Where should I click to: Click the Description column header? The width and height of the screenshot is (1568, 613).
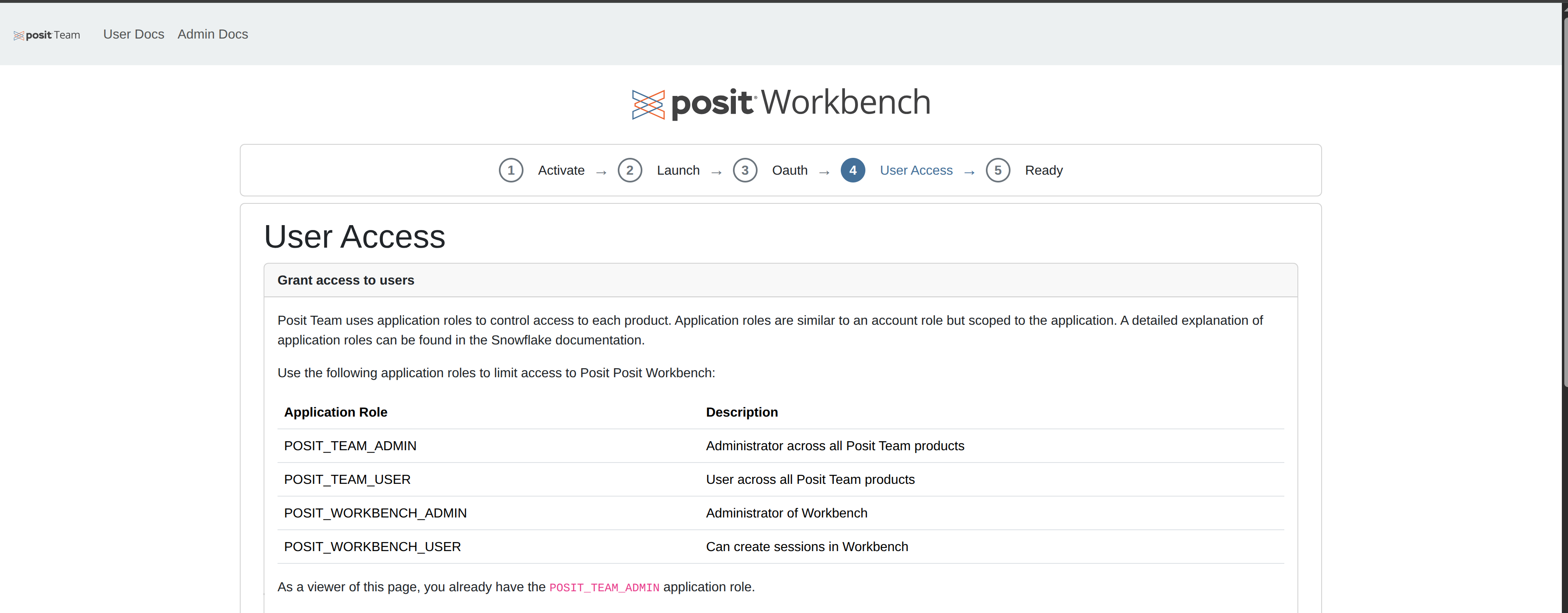(x=742, y=412)
